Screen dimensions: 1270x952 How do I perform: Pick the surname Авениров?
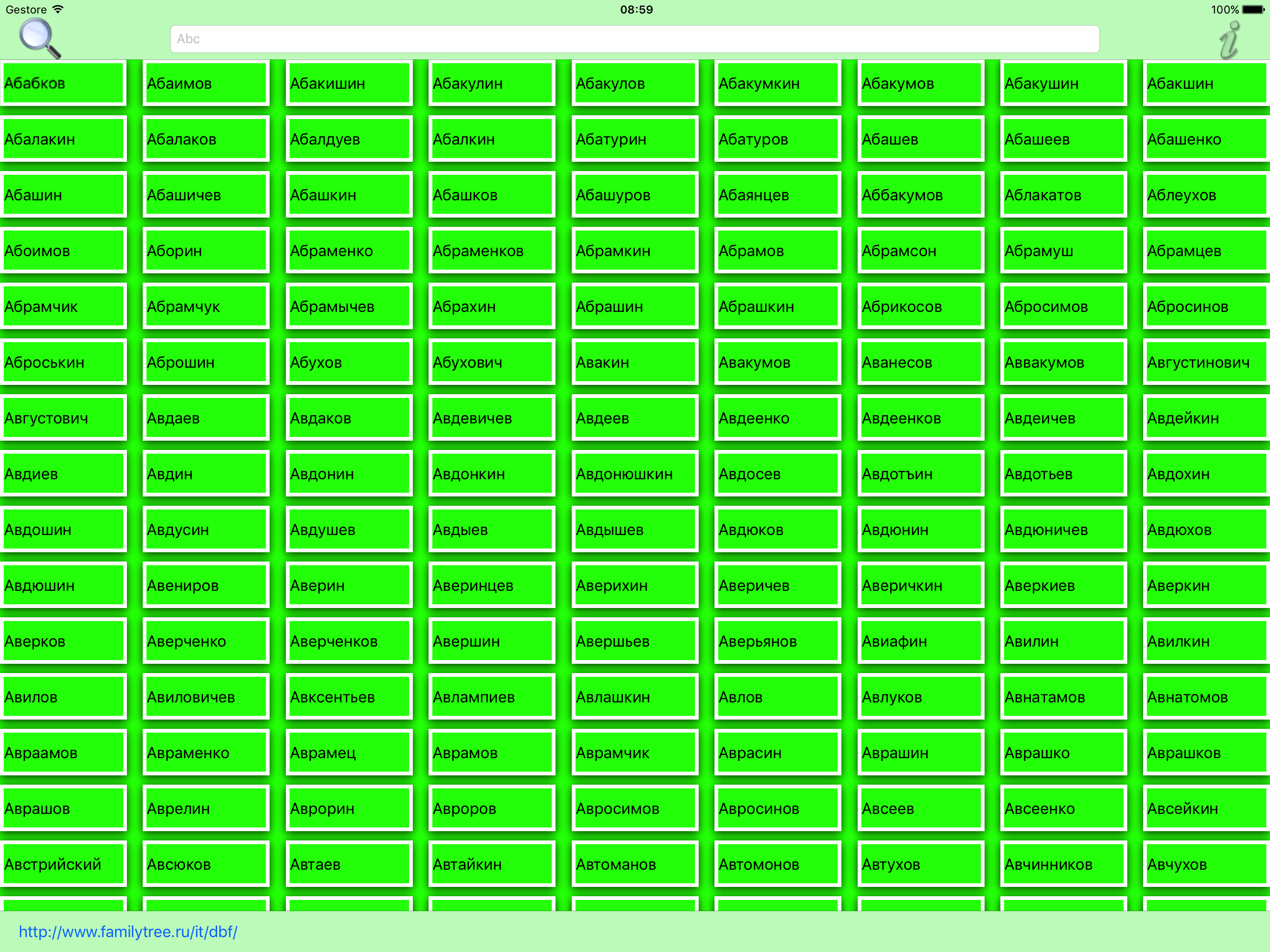click(205, 585)
